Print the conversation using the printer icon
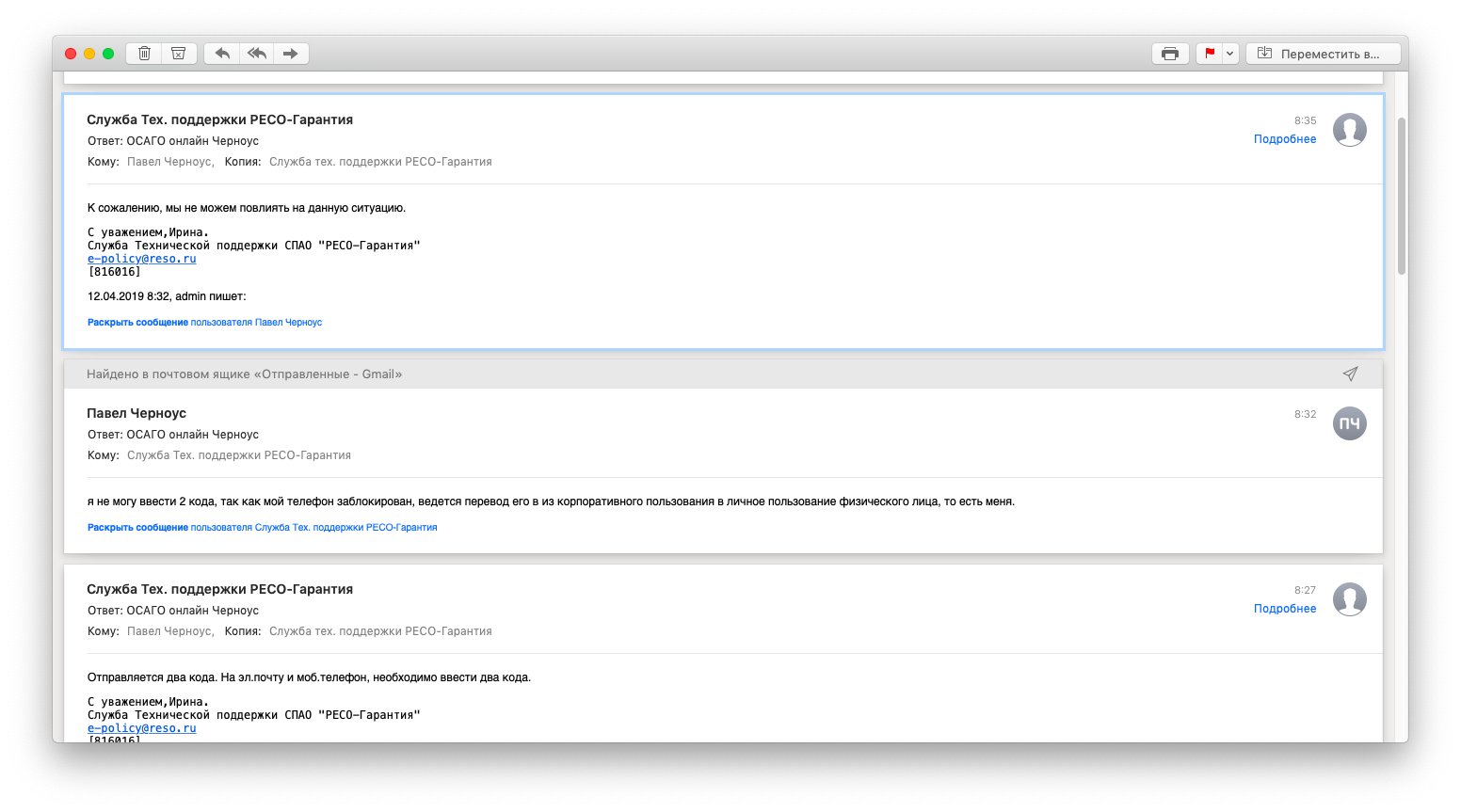 pos(1170,54)
